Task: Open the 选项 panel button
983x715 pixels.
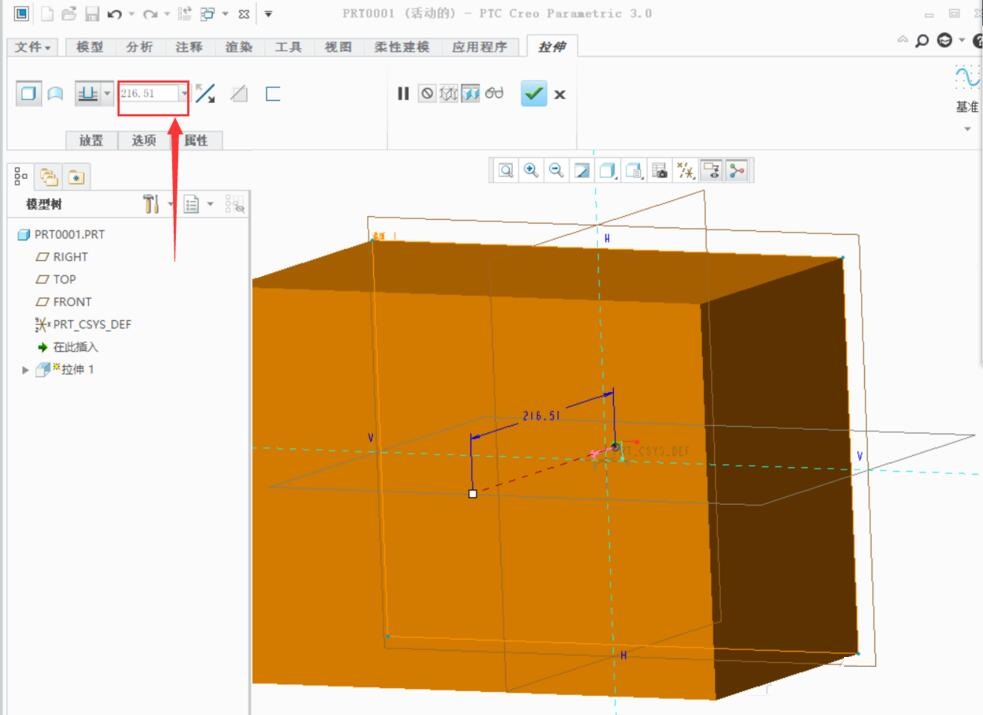Action: click(144, 141)
